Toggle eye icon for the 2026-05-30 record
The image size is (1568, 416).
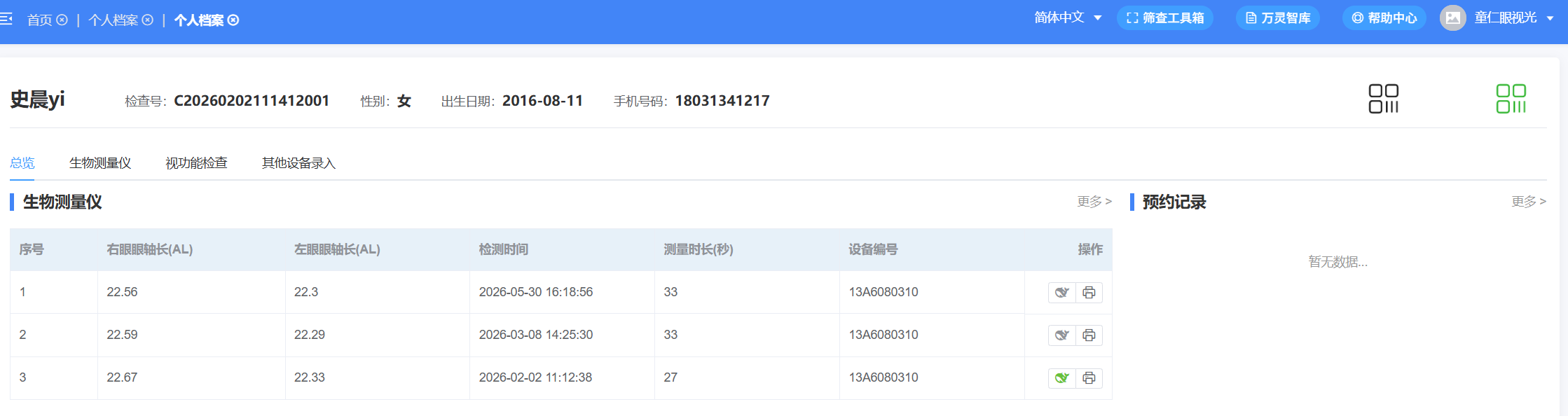point(1062,293)
